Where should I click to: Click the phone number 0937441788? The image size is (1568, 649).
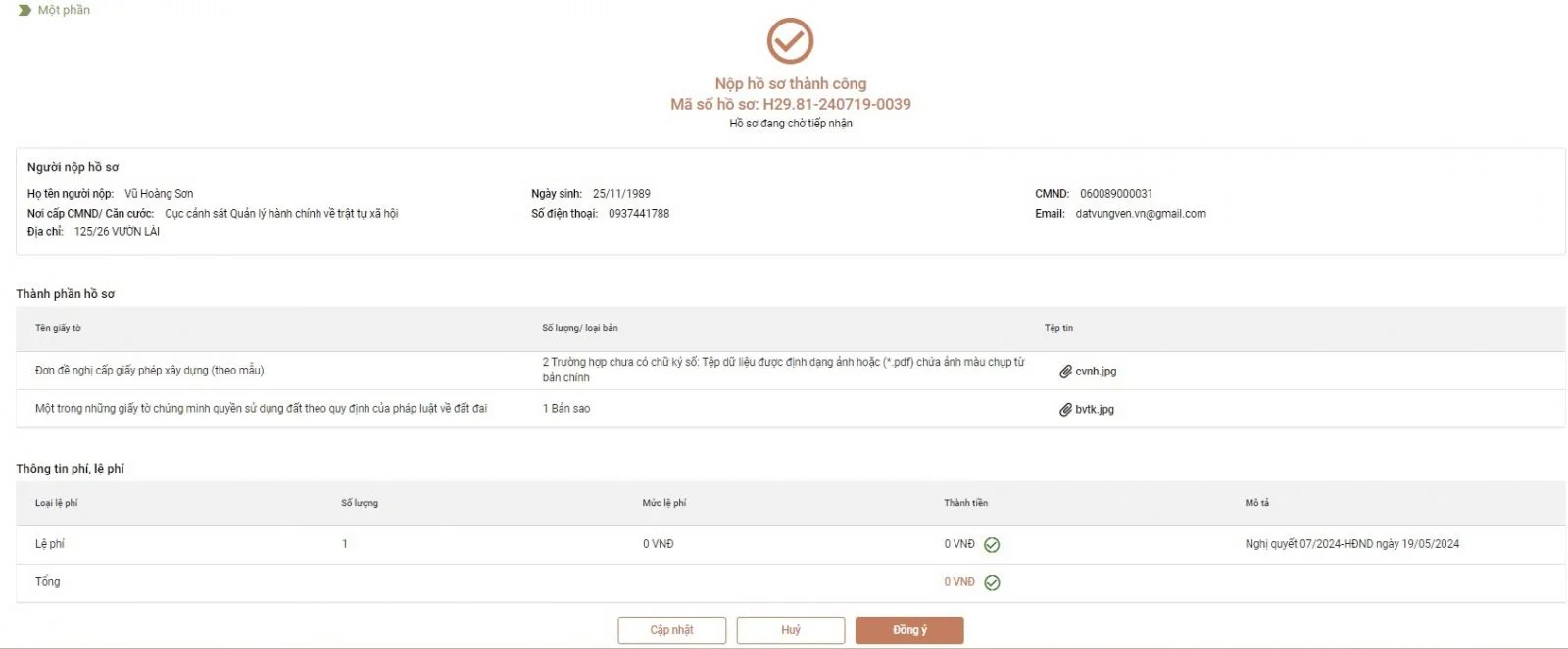(639, 214)
